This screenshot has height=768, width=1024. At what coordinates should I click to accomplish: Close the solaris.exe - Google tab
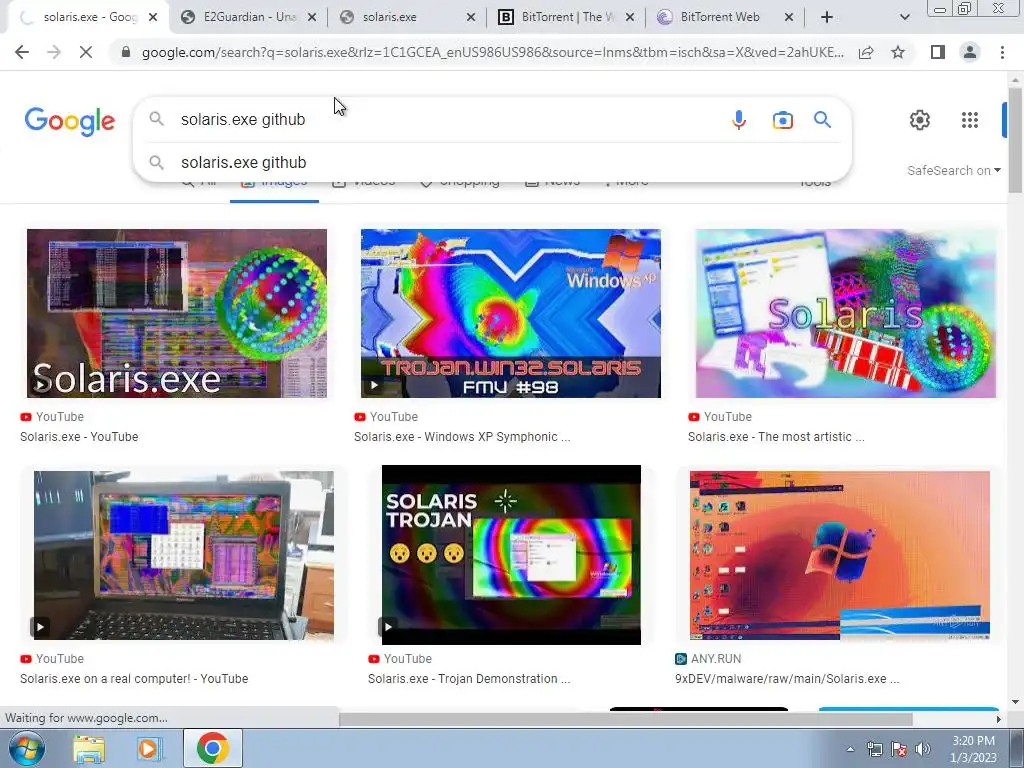153,17
